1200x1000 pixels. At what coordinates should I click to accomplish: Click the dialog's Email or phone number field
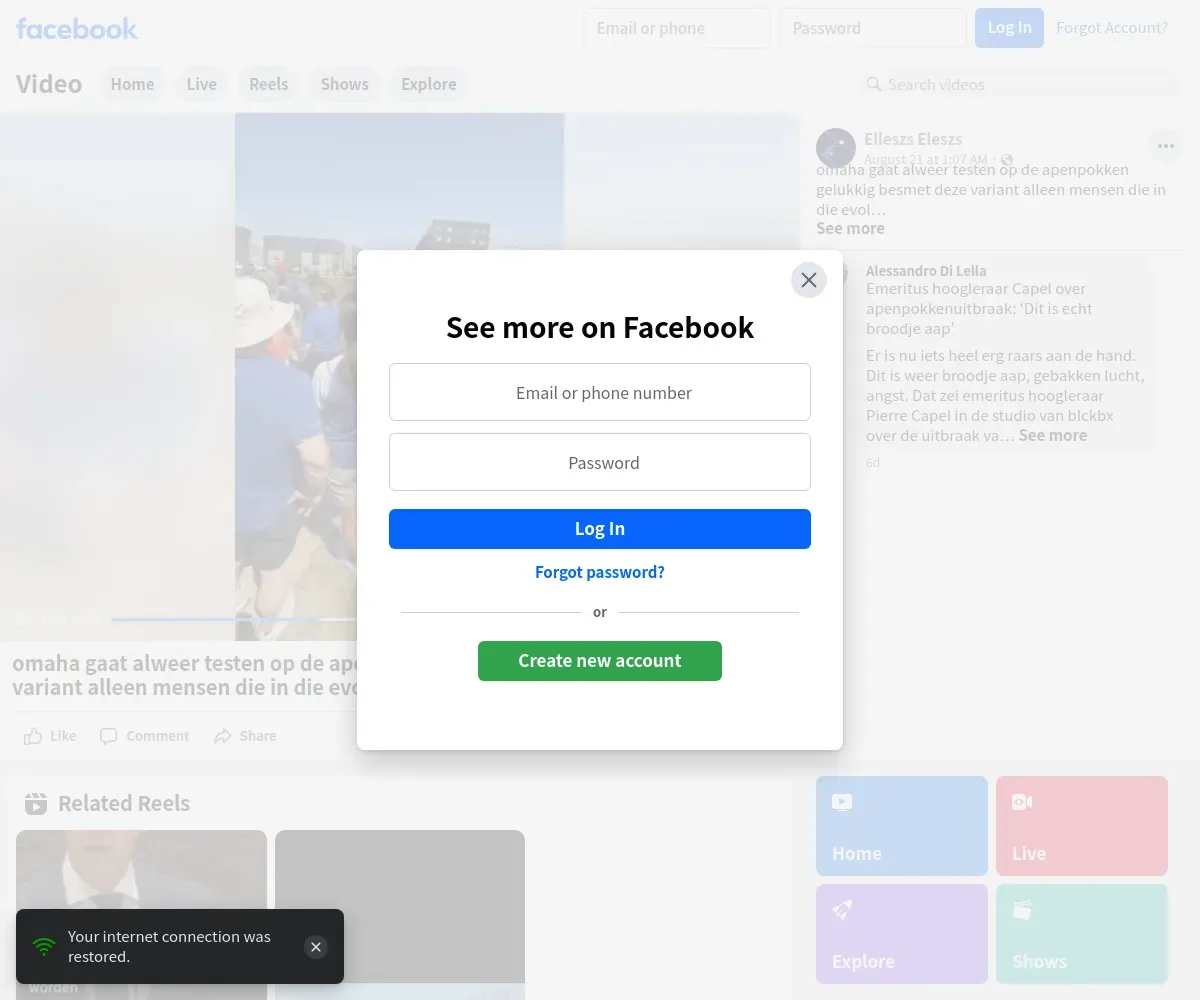(x=600, y=392)
